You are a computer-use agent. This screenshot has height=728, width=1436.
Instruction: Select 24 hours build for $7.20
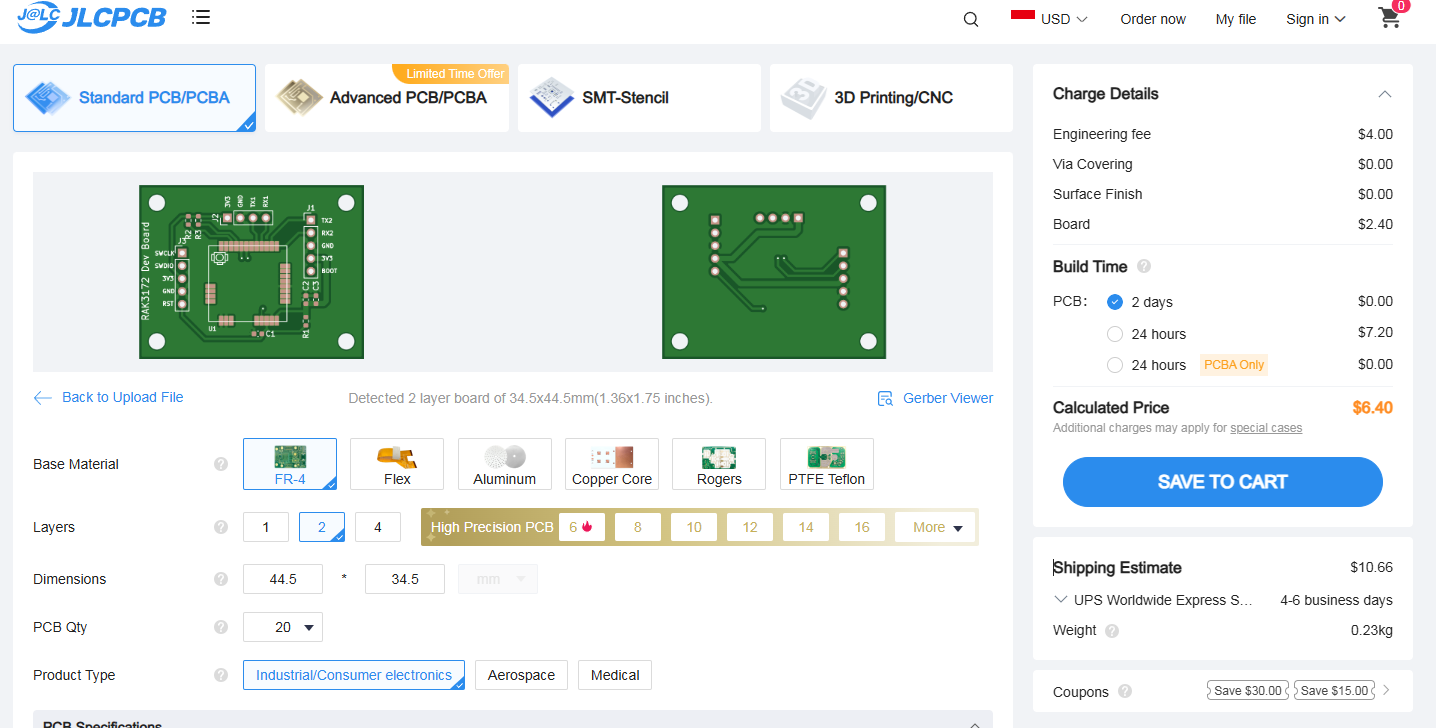click(1115, 334)
